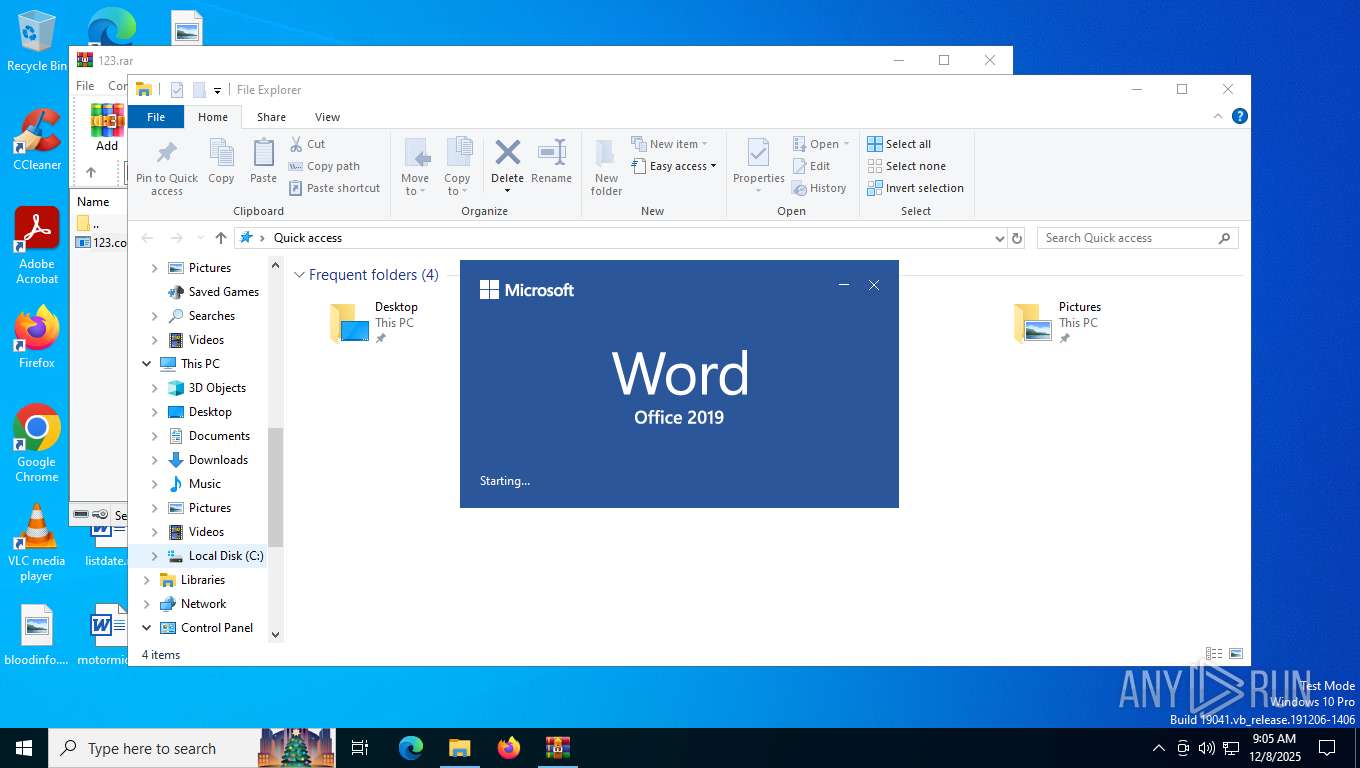Click the Copy to icon
1360x768 pixels.
458,153
